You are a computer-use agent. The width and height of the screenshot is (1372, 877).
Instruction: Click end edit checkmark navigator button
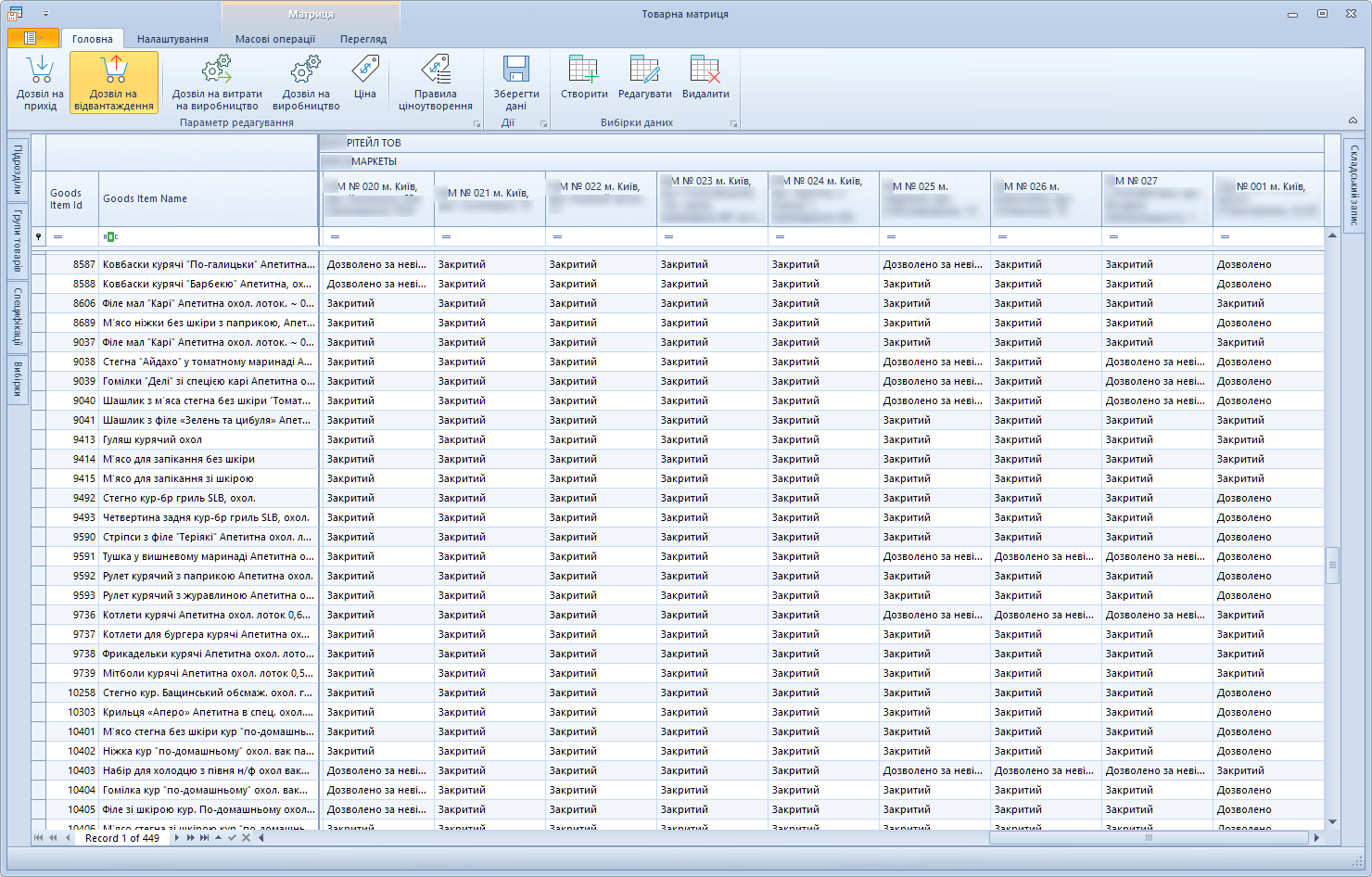click(x=232, y=838)
